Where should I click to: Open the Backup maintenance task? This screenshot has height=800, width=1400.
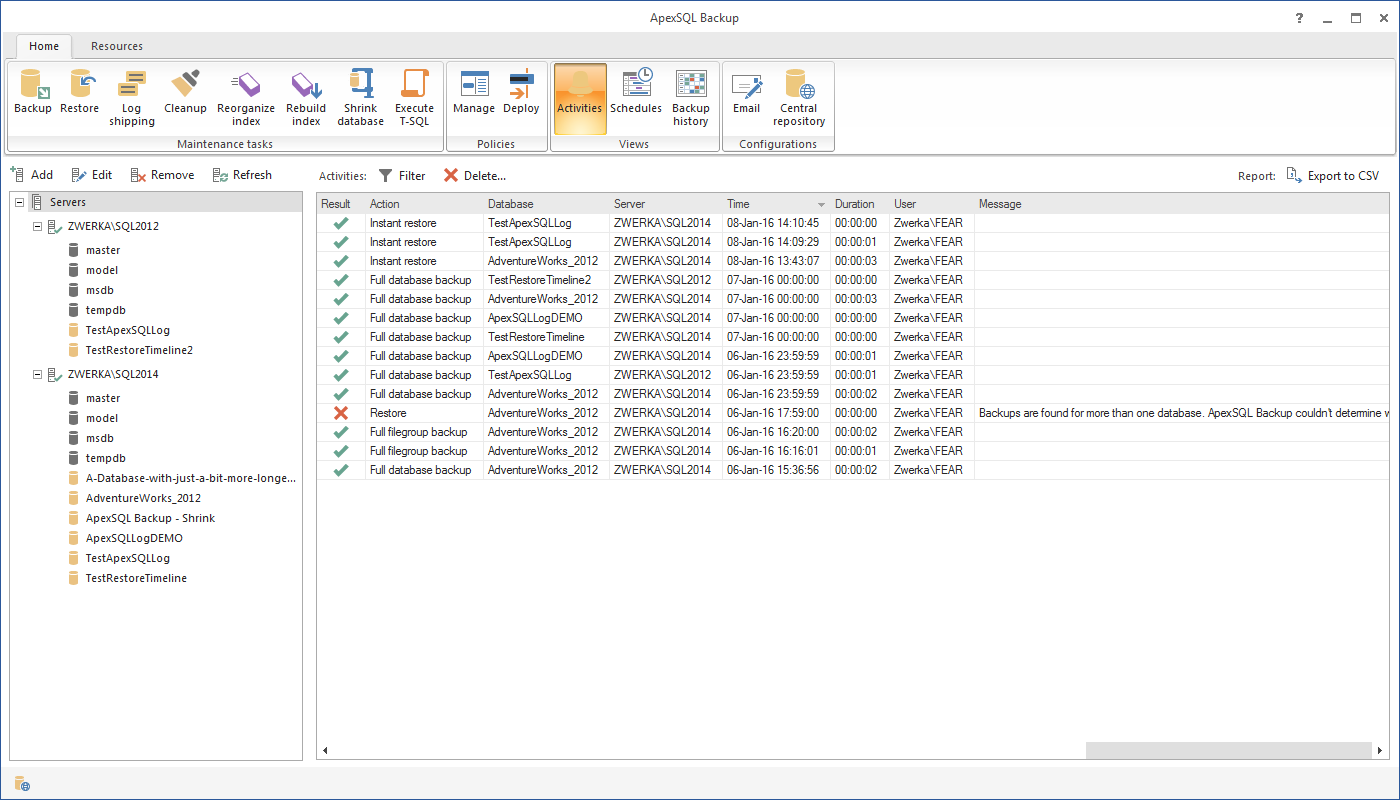(x=33, y=93)
